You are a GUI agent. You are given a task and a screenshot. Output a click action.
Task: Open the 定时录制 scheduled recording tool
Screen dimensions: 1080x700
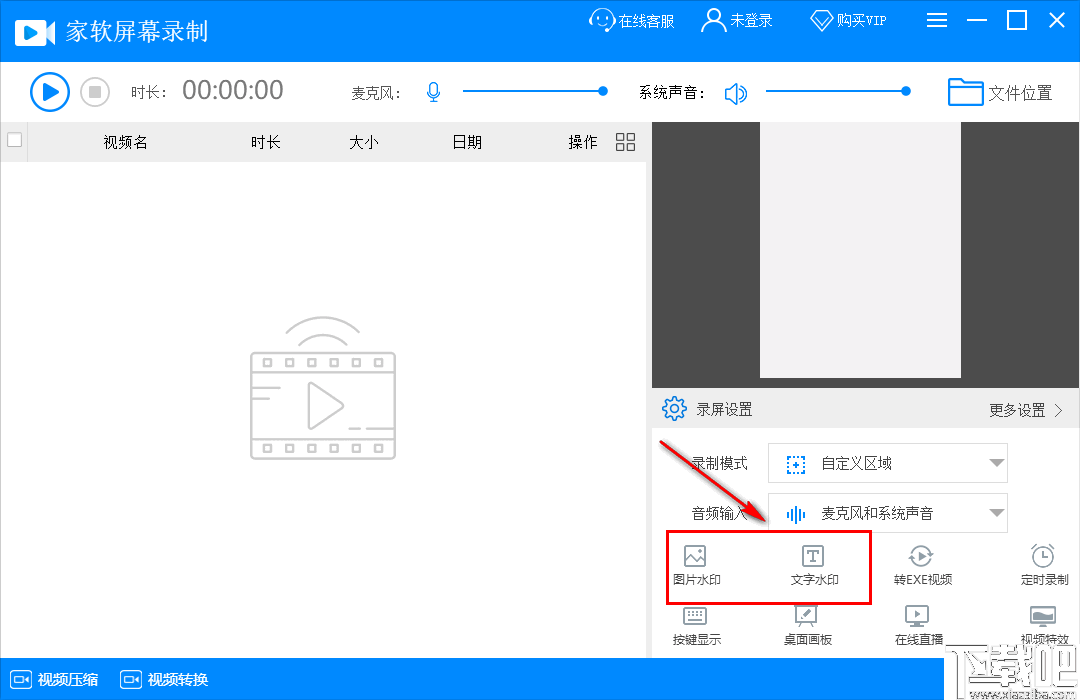click(1043, 565)
